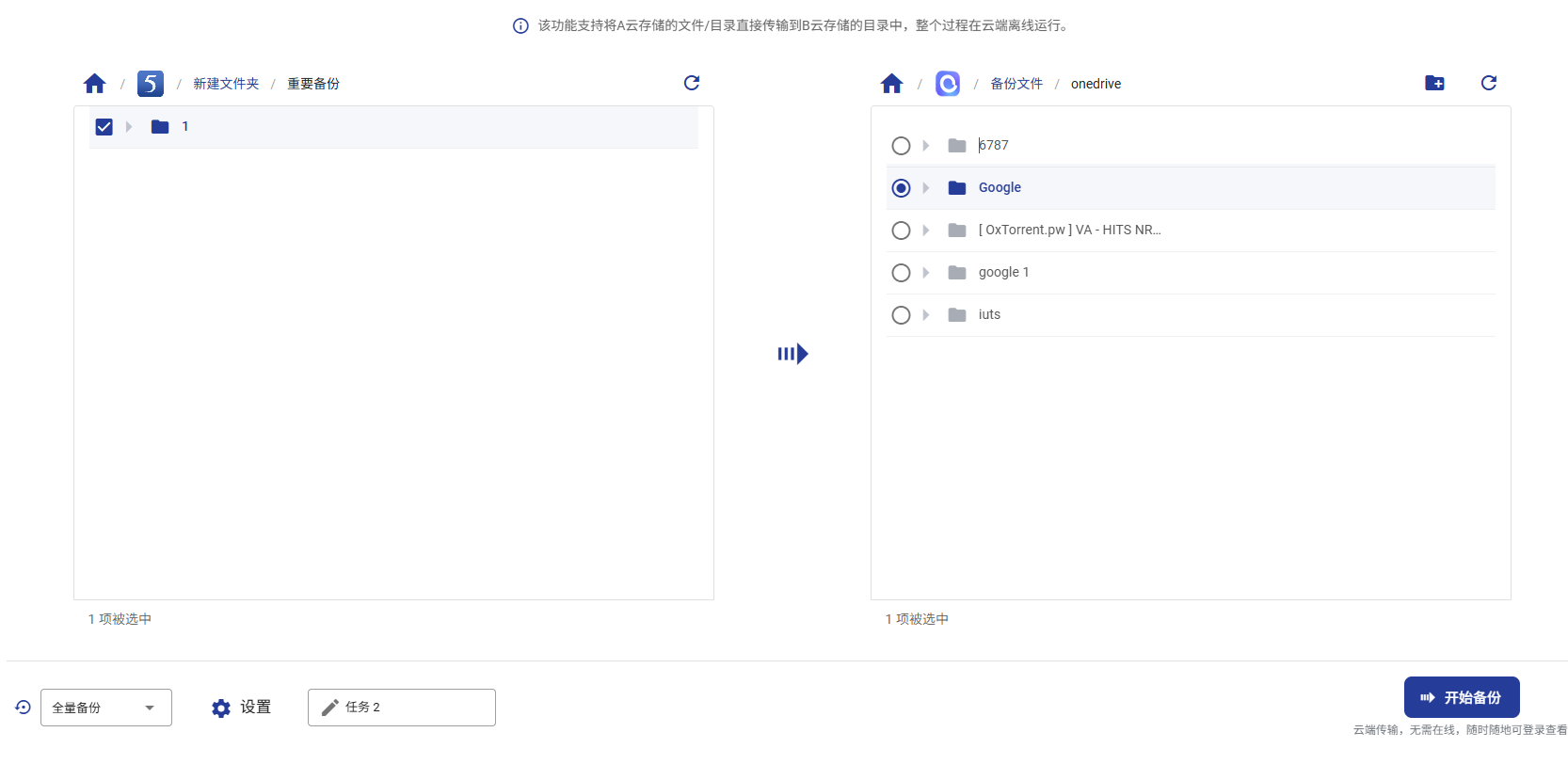This screenshot has width=1568, height=764.
Task: Expand source folder 1
Action: tap(129, 127)
